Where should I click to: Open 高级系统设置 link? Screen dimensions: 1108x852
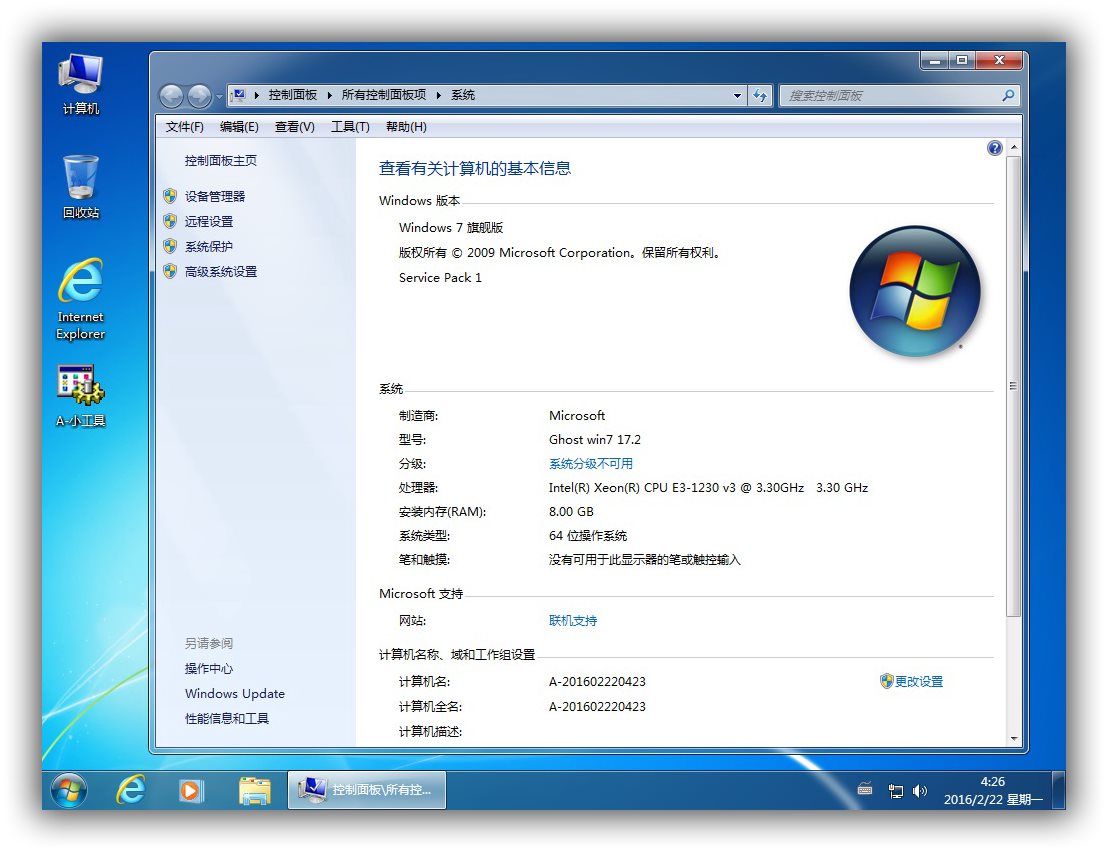pyautogui.click(x=221, y=271)
